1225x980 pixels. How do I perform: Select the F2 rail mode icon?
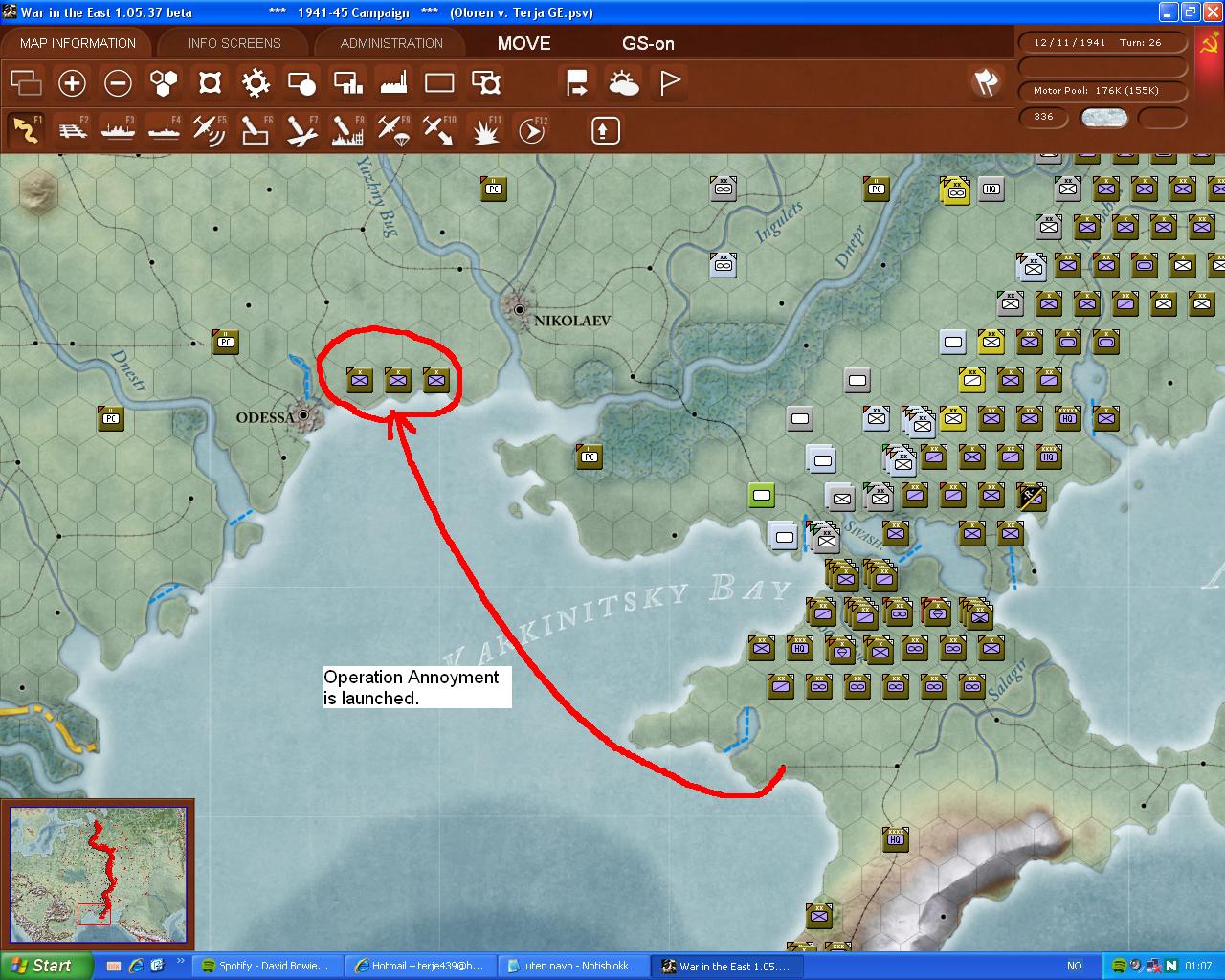pos(72,130)
